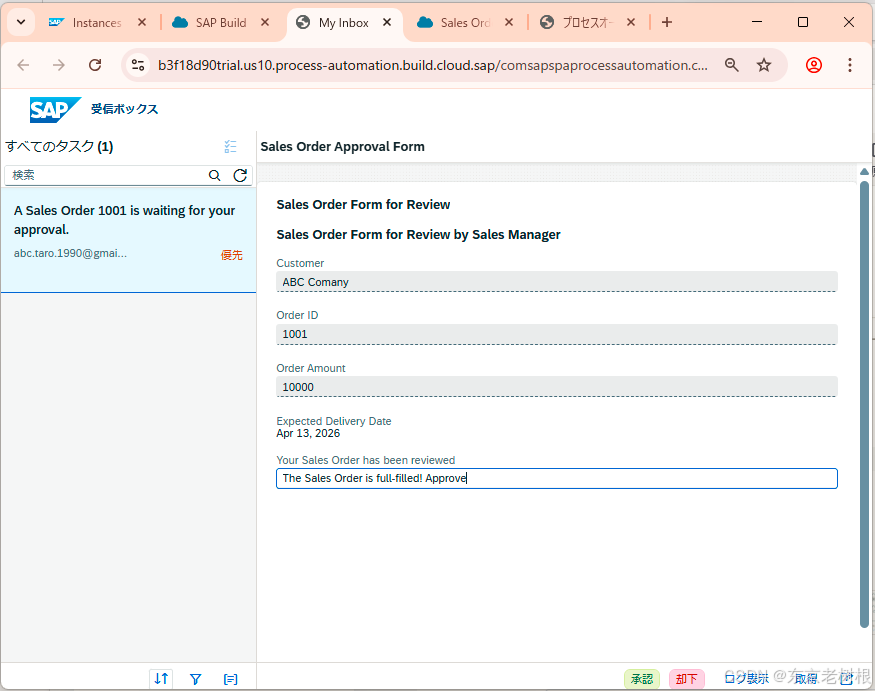View site information icon in address bar
The image size is (875, 691).
[x=138, y=65]
